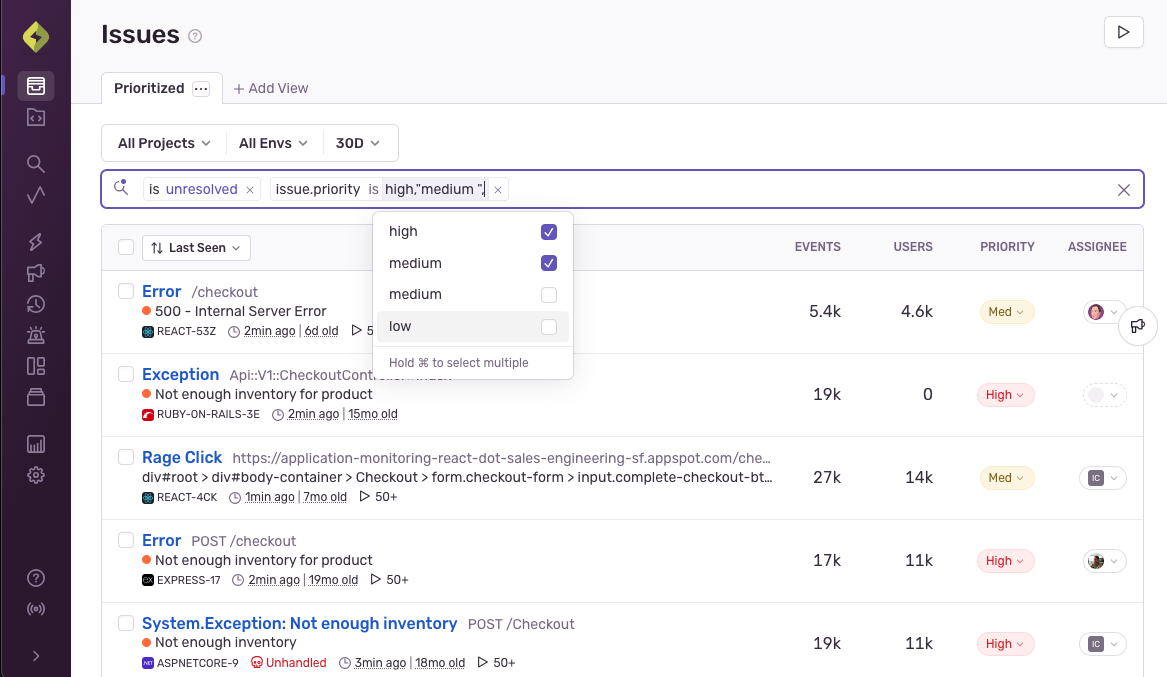Open the Releases box sidebar icon
Screen dimensions: 1167x677
coord(36,397)
